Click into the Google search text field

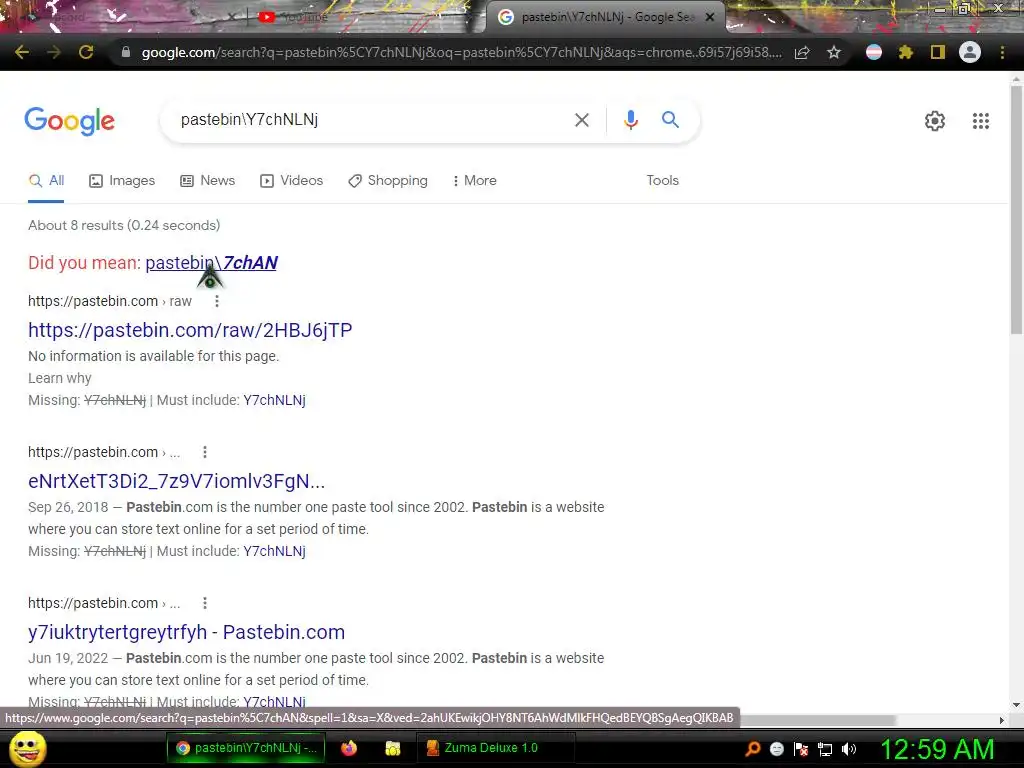click(372, 120)
